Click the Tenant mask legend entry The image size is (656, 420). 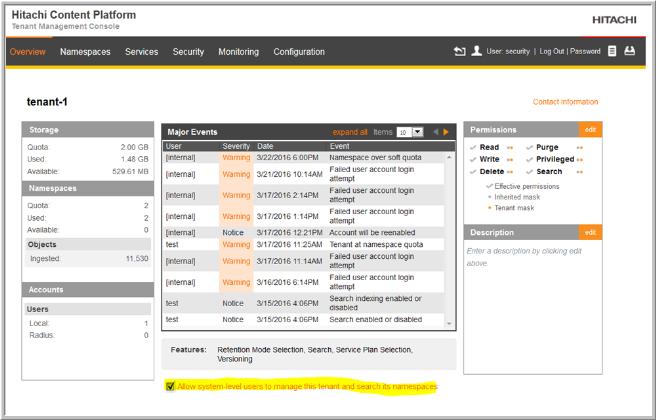pos(514,208)
